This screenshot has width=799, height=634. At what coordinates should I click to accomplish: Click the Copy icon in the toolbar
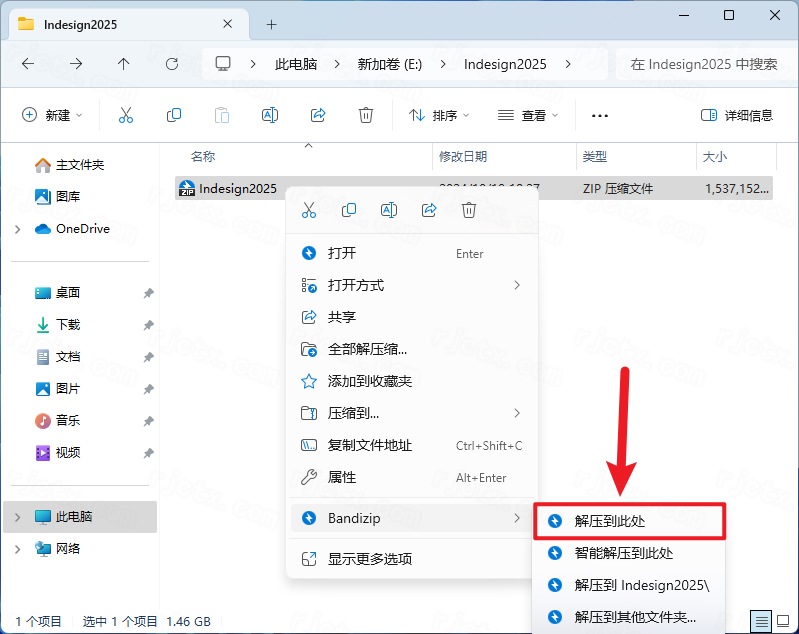174,115
